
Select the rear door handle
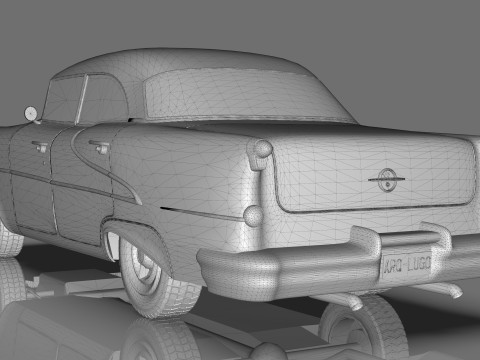coord(99,147)
